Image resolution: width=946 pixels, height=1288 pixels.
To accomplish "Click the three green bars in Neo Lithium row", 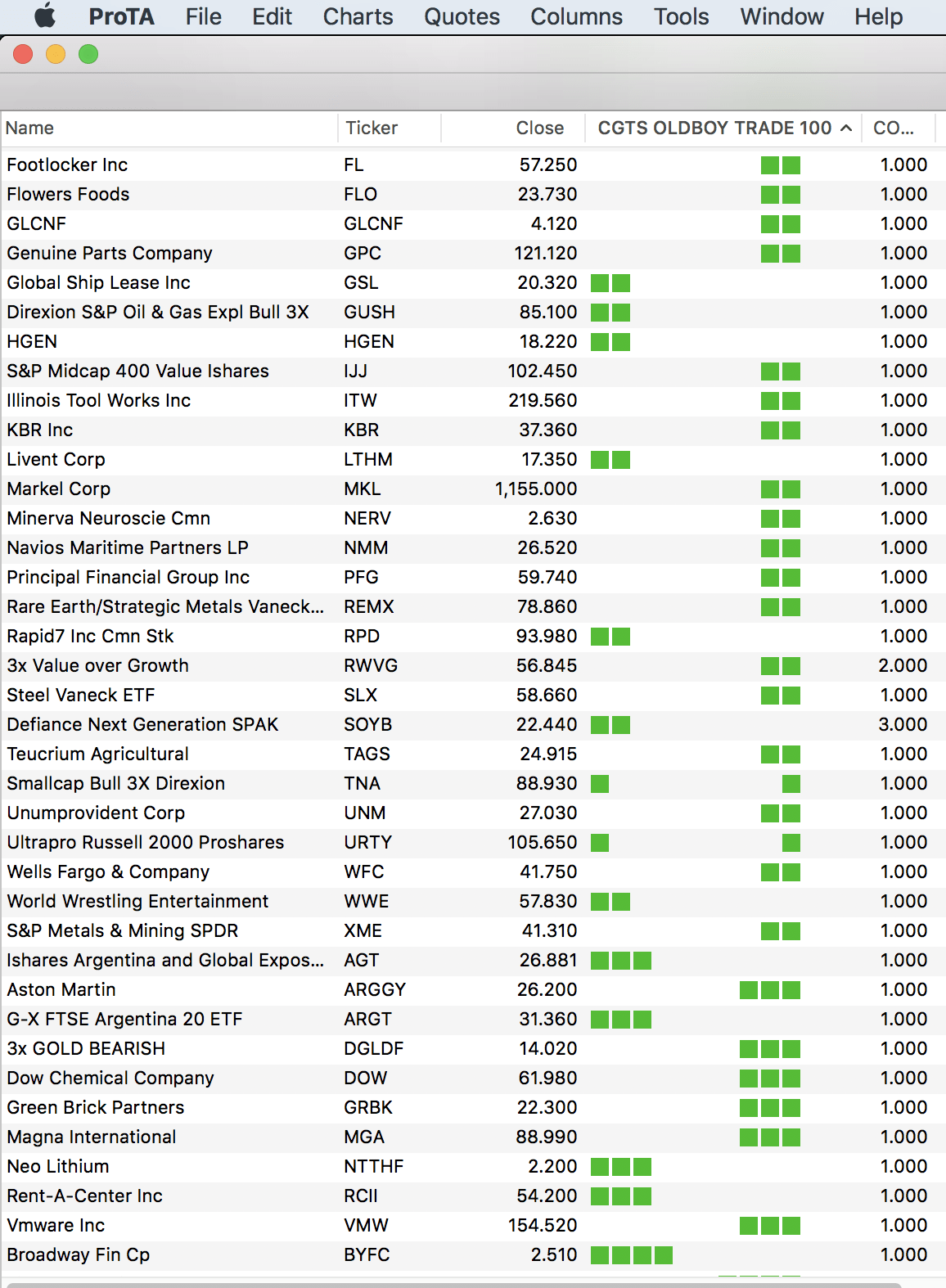I will (621, 1167).
